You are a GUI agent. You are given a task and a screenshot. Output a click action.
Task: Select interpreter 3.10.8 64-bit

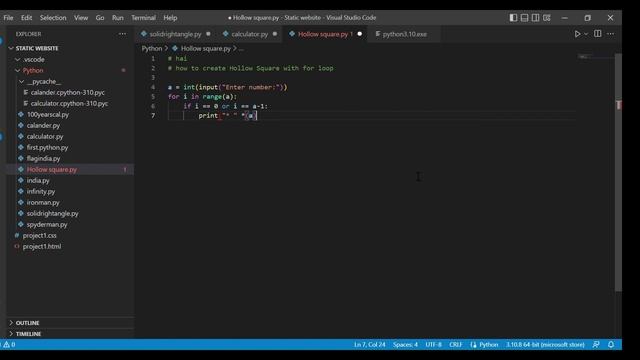[x=545, y=345]
